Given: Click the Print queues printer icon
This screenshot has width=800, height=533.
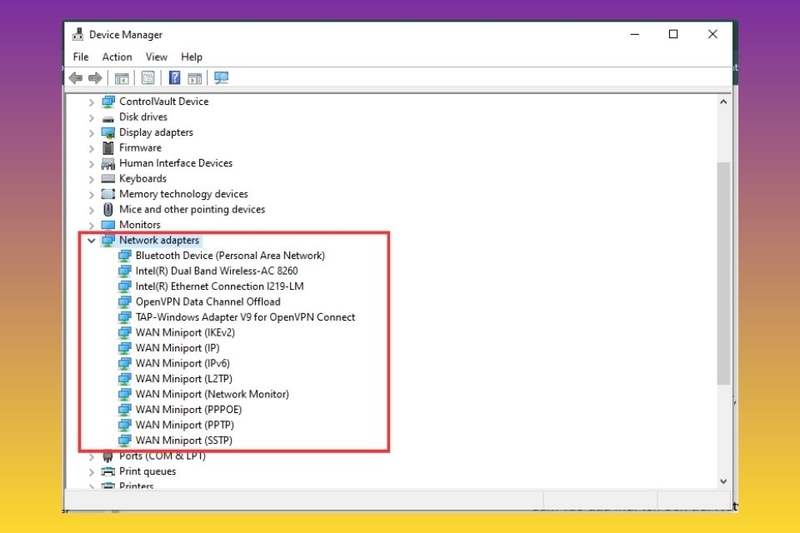Looking at the screenshot, I should pos(108,471).
